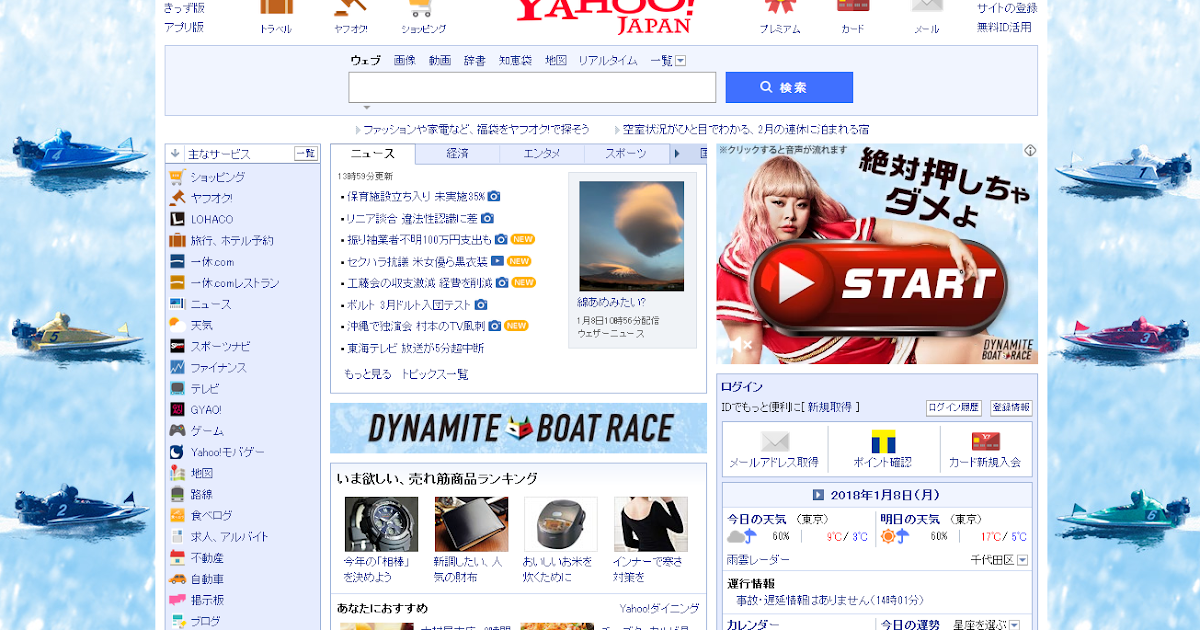Open the トピックス一覧 link
This screenshot has height=630, width=1200.
coord(434,374)
